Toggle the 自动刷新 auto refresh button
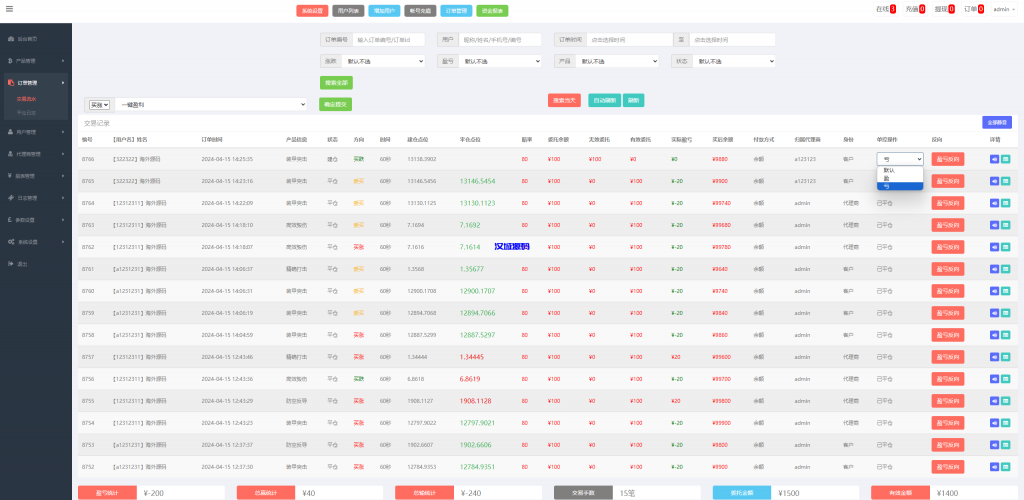 point(603,100)
